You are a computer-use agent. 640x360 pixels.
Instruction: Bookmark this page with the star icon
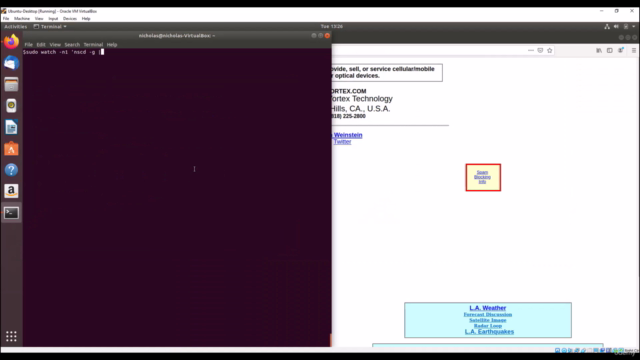549,50
